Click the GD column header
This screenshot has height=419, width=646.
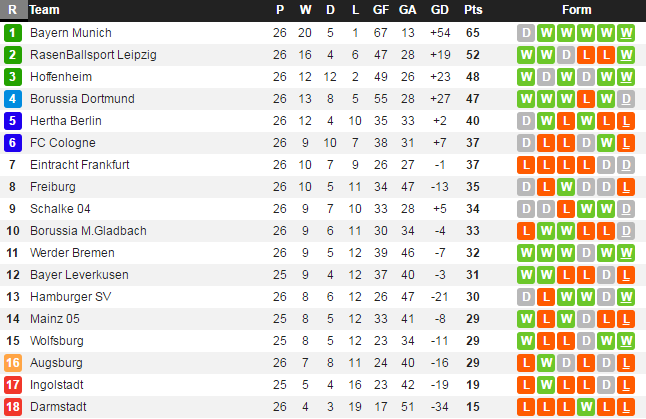pos(439,10)
